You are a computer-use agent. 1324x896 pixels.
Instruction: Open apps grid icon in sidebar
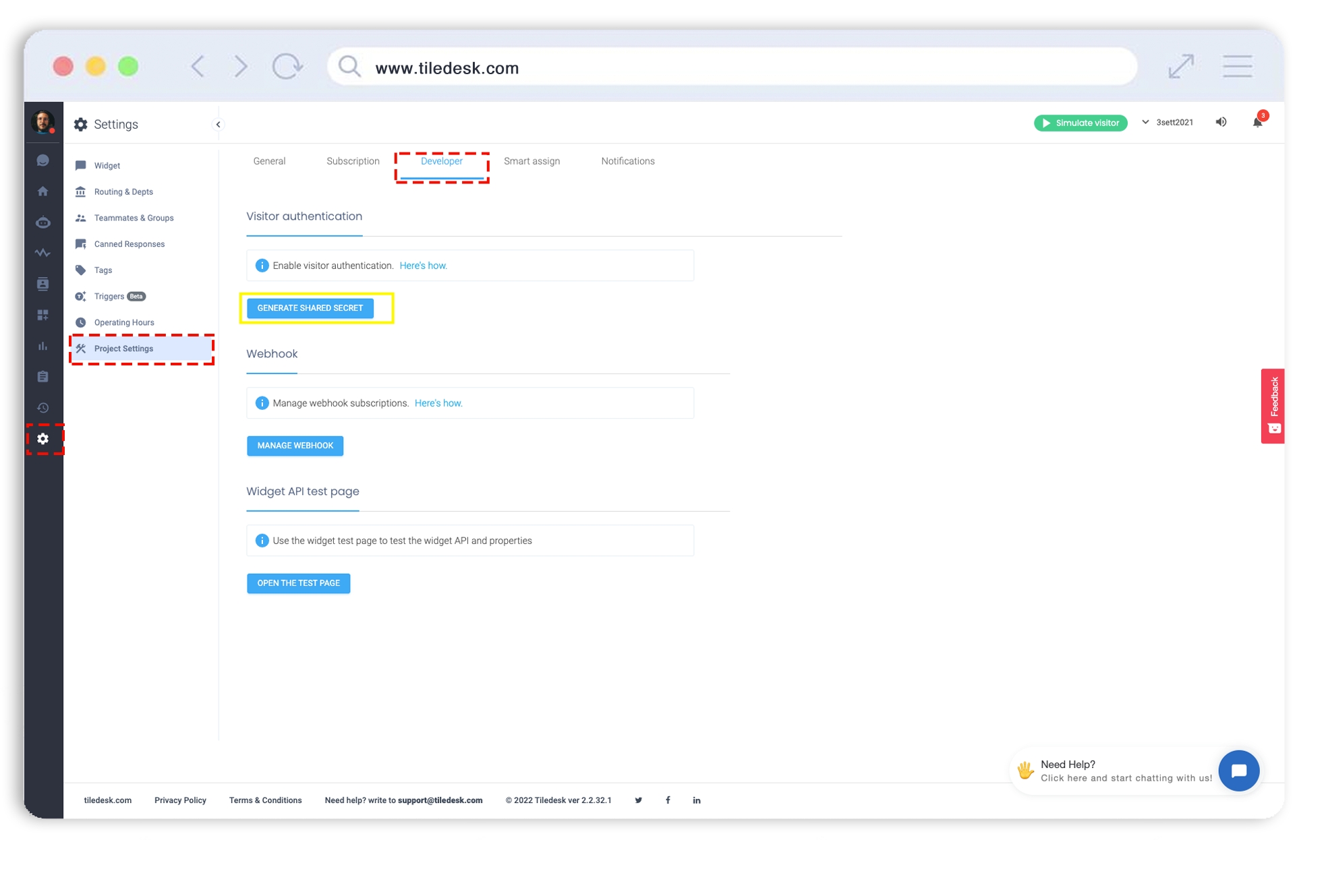pos(42,315)
